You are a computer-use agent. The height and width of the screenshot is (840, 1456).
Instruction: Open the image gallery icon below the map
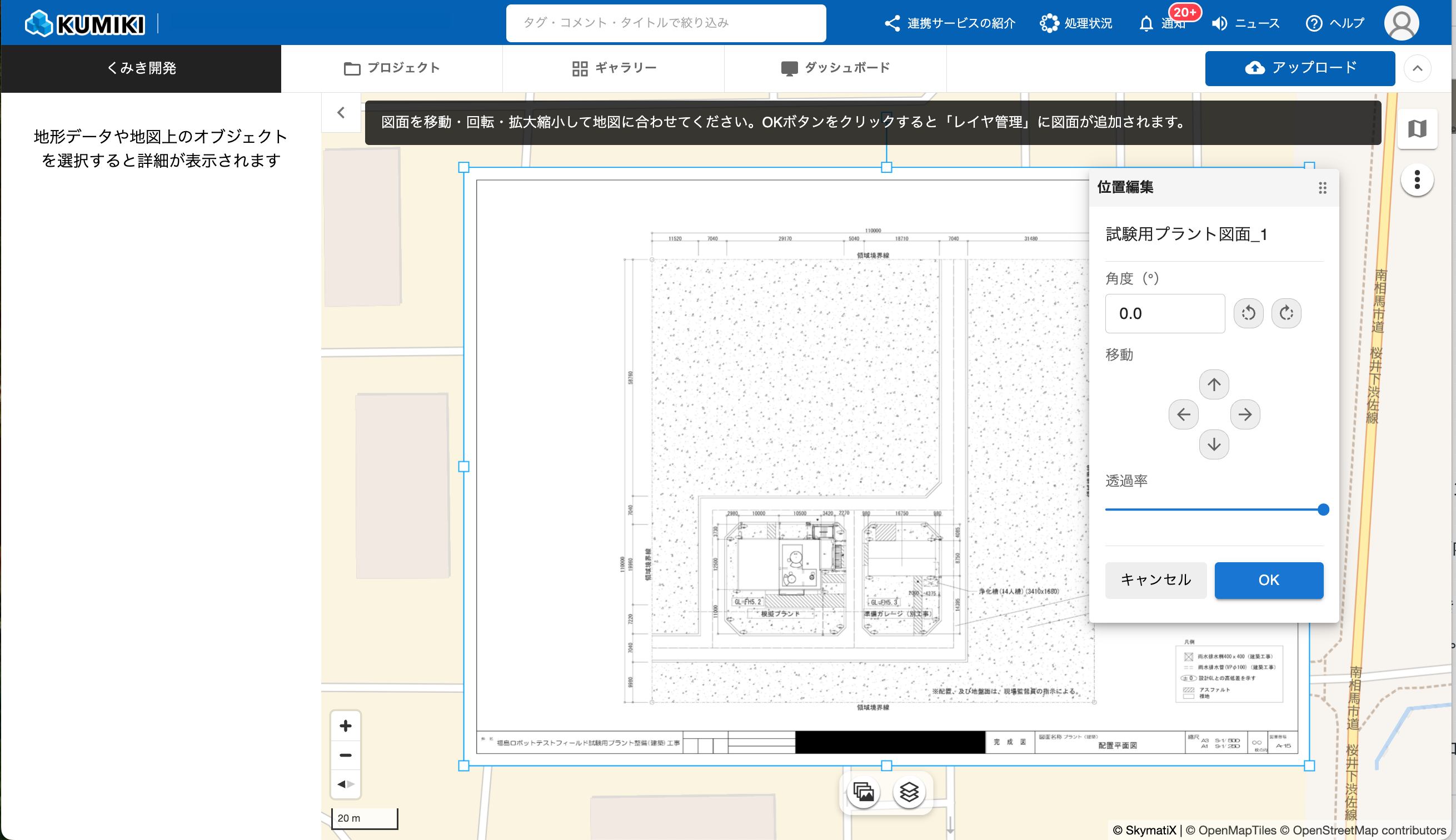[x=864, y=792]
